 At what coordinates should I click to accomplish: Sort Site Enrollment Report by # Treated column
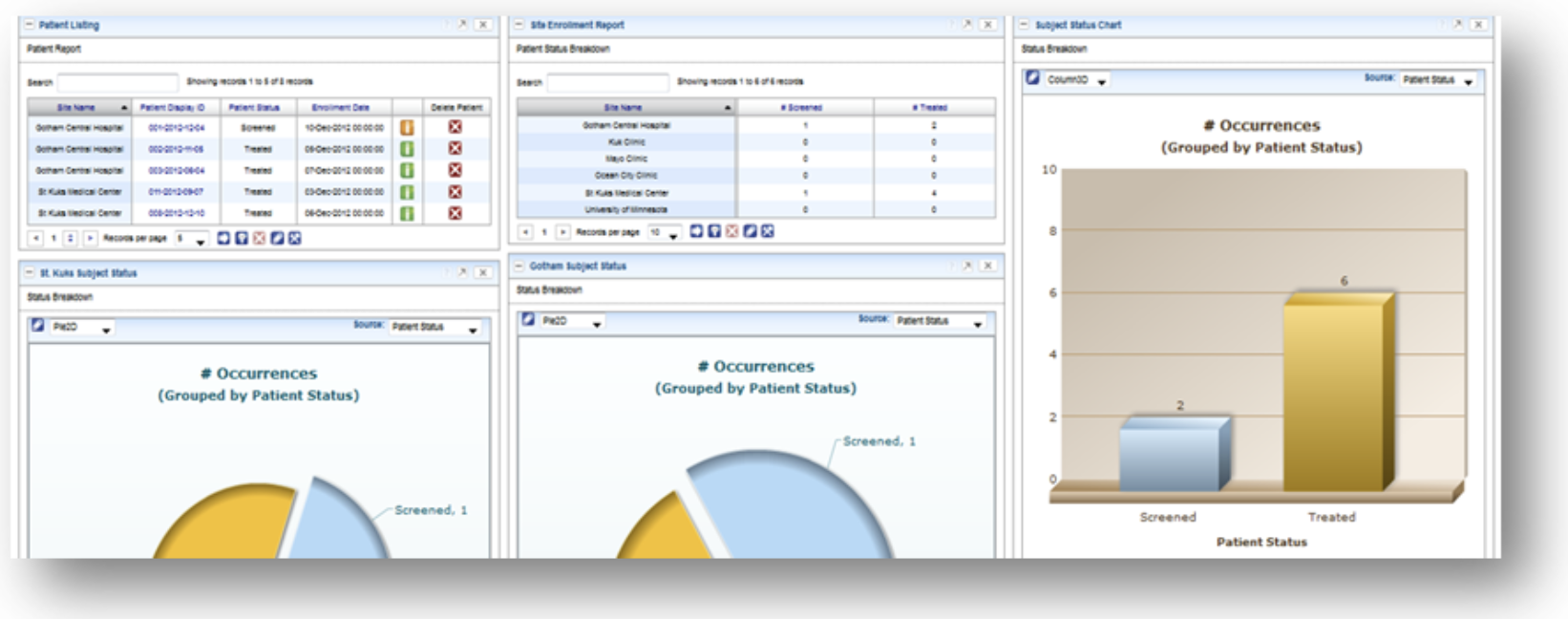pos(933,107)
